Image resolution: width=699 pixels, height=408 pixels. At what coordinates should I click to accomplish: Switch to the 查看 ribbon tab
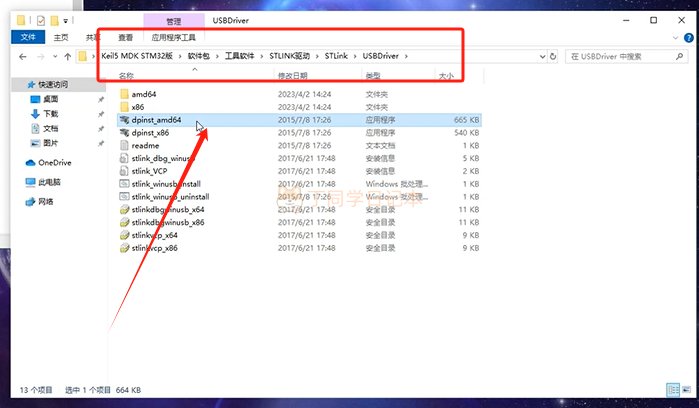pos(125,37)
